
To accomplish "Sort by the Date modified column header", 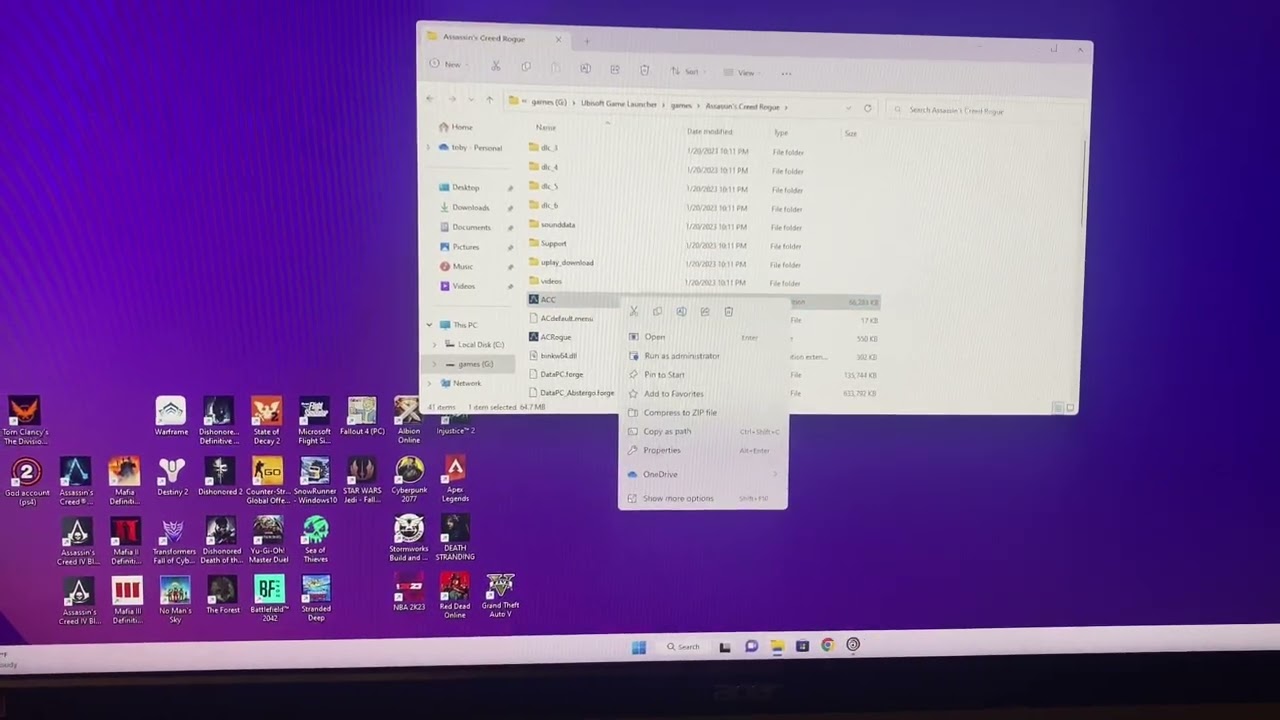I will pos(709,131).
